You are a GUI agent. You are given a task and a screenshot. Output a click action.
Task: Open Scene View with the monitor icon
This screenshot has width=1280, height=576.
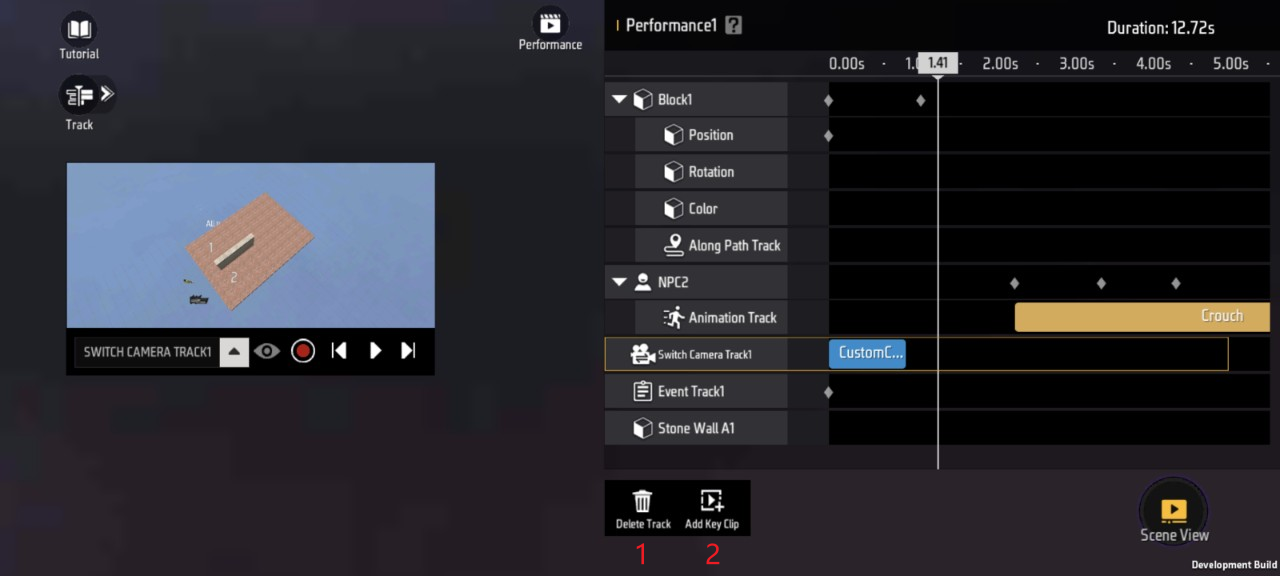1174,510
